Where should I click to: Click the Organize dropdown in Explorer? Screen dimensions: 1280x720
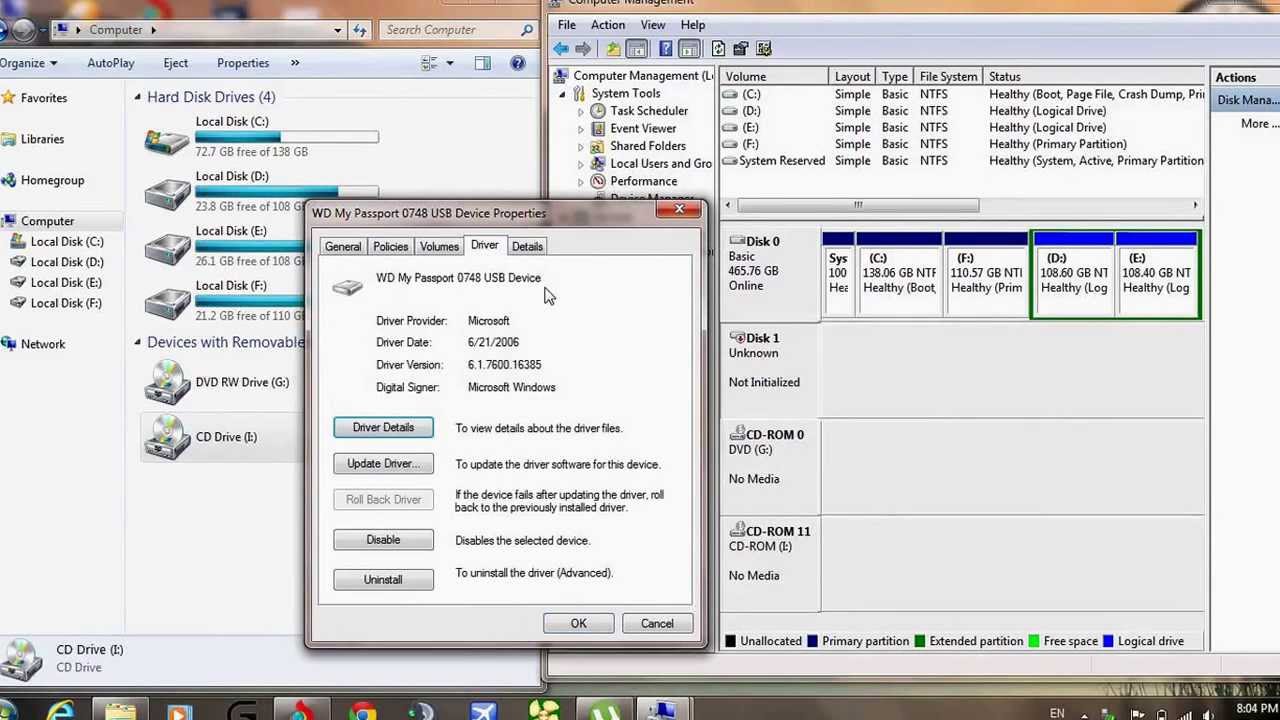tap(28, 63)
